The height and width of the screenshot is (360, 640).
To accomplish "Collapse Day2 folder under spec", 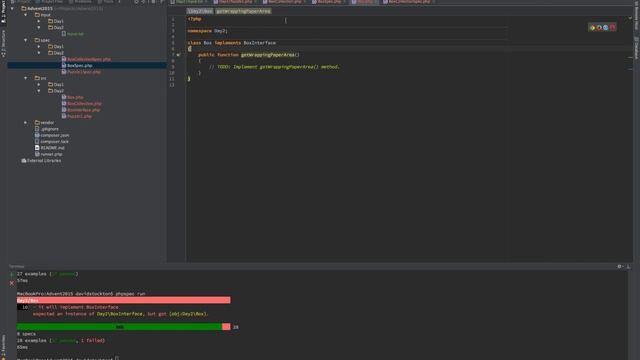I will [x=39, y=53].
